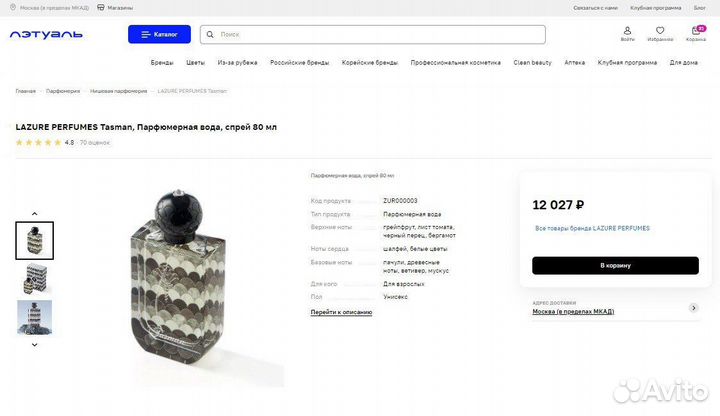
Task: Click the user login icon
Action: click(627, 30)
